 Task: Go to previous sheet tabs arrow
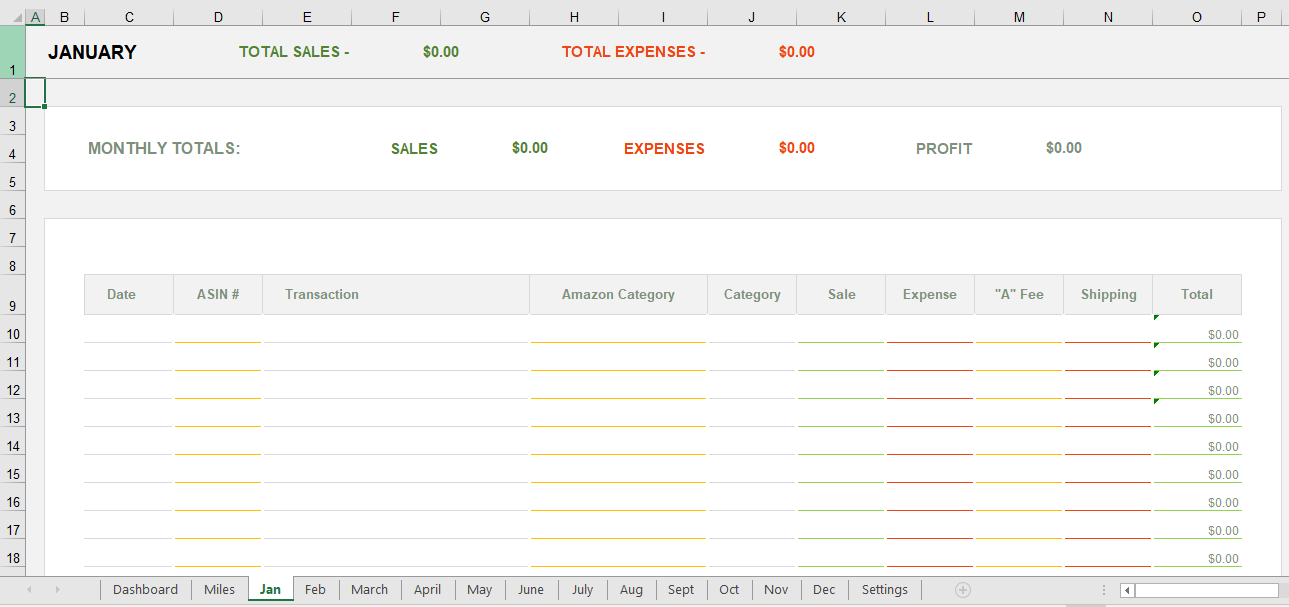(x=29, y=590)
